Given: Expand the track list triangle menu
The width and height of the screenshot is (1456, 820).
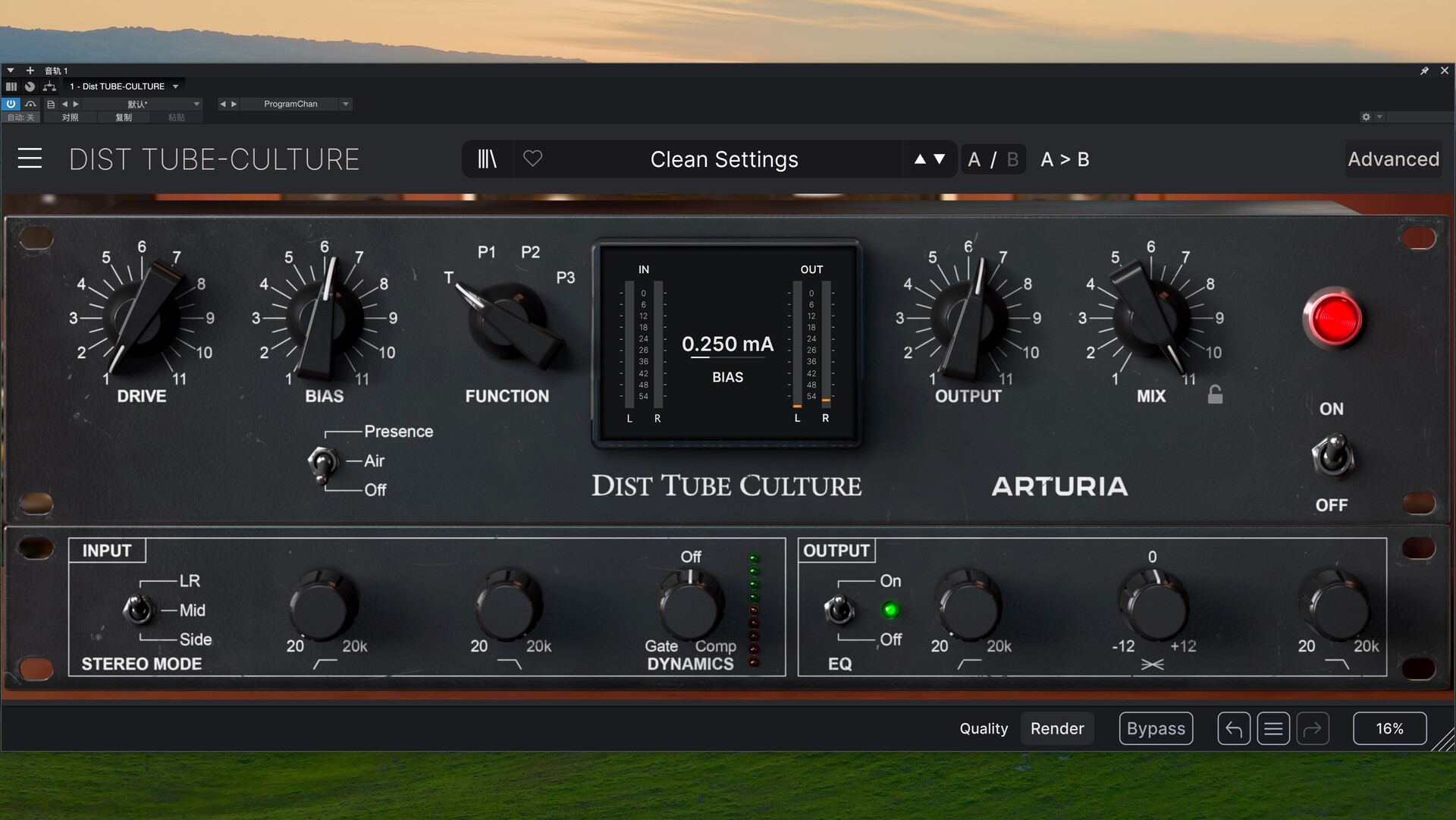Looking at the screenshot, I should click(11, 71).
